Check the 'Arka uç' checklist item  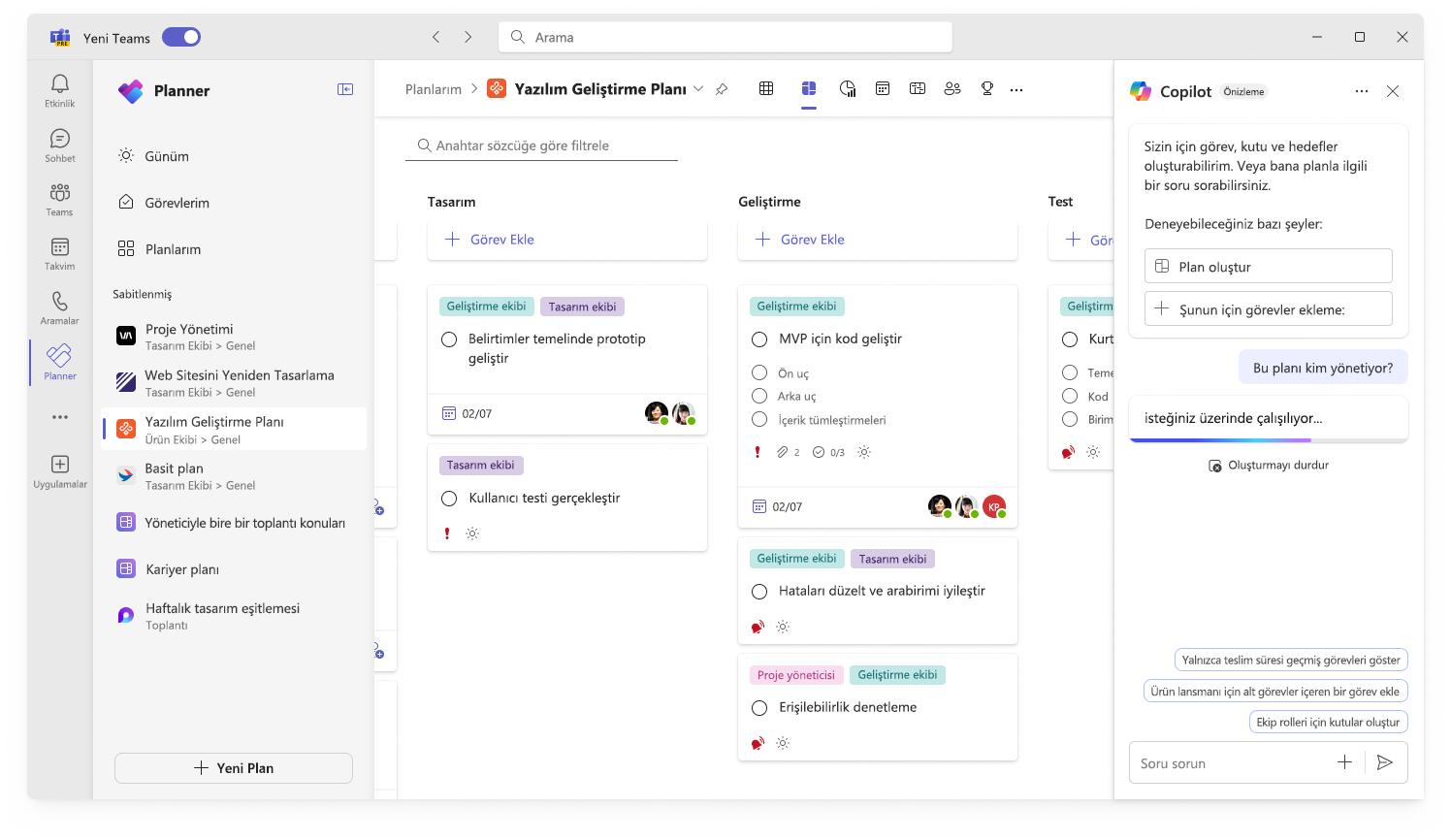(759, 396)
